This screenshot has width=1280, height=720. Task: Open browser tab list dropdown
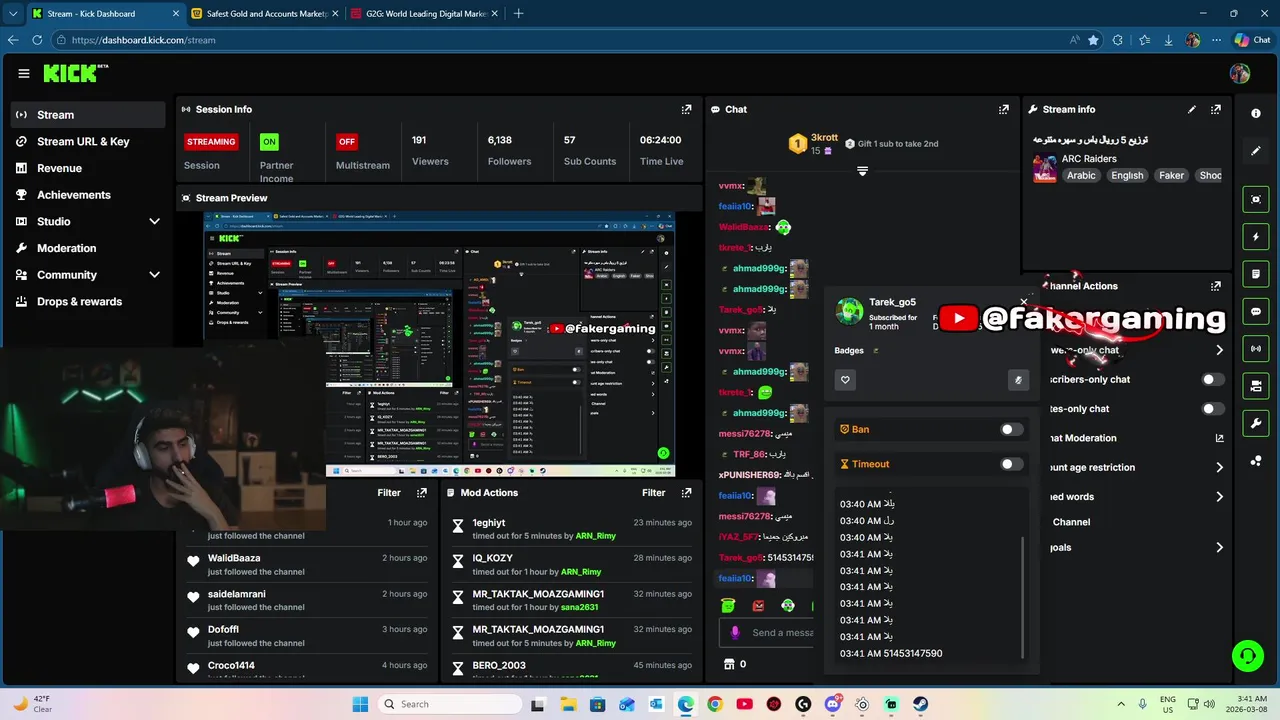[12, 14]
